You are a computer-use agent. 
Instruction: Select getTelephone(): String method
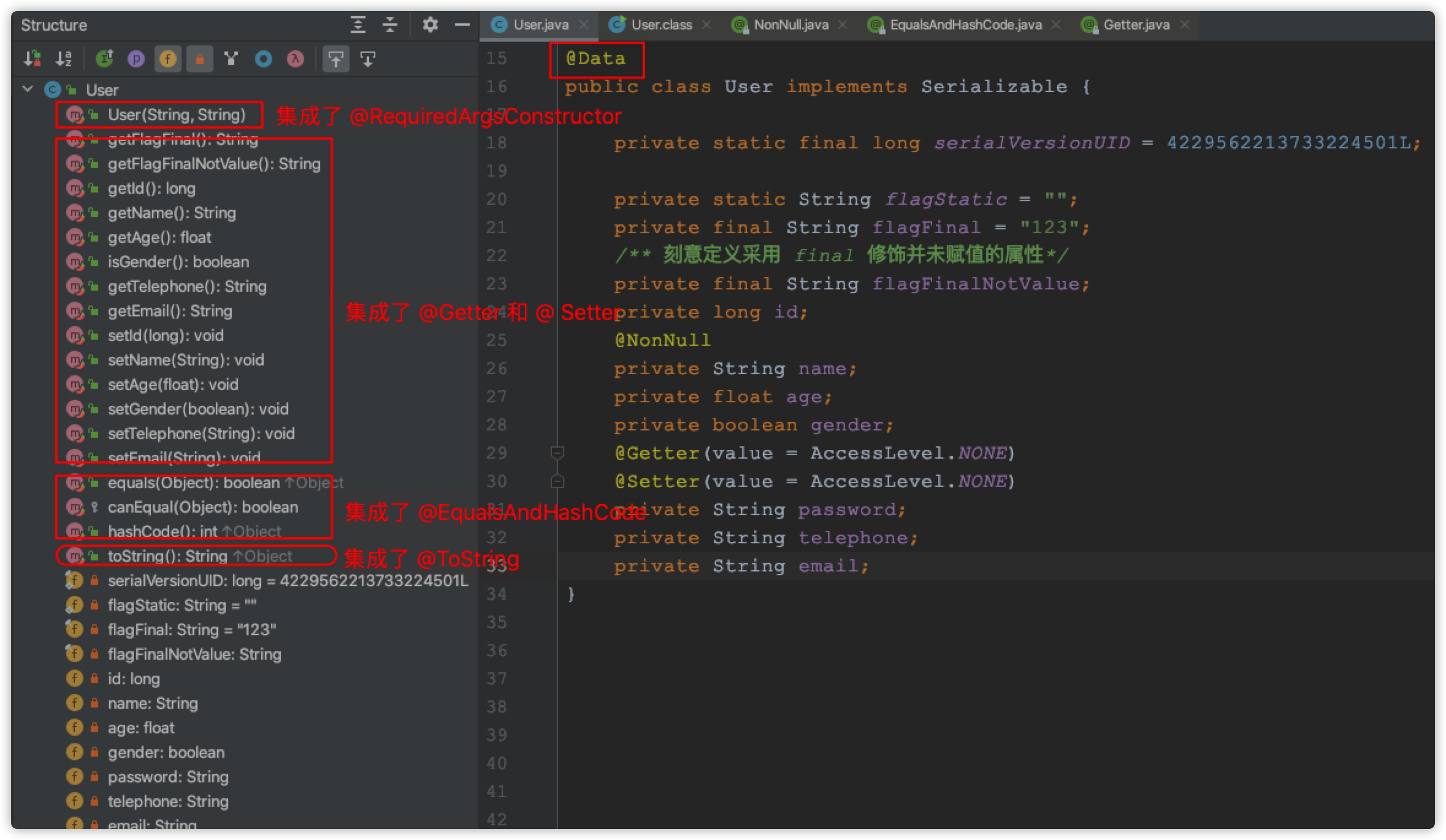point(187,286)
